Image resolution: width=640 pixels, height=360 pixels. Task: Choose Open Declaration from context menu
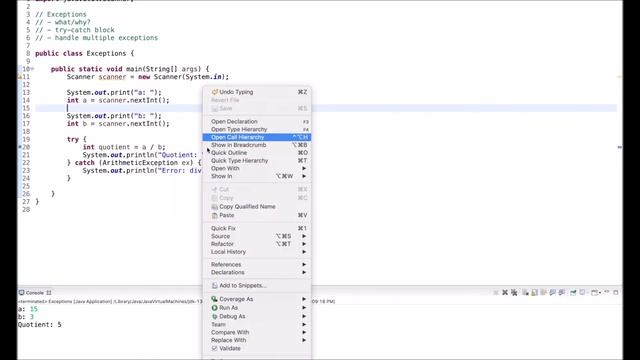pos(257,122)
